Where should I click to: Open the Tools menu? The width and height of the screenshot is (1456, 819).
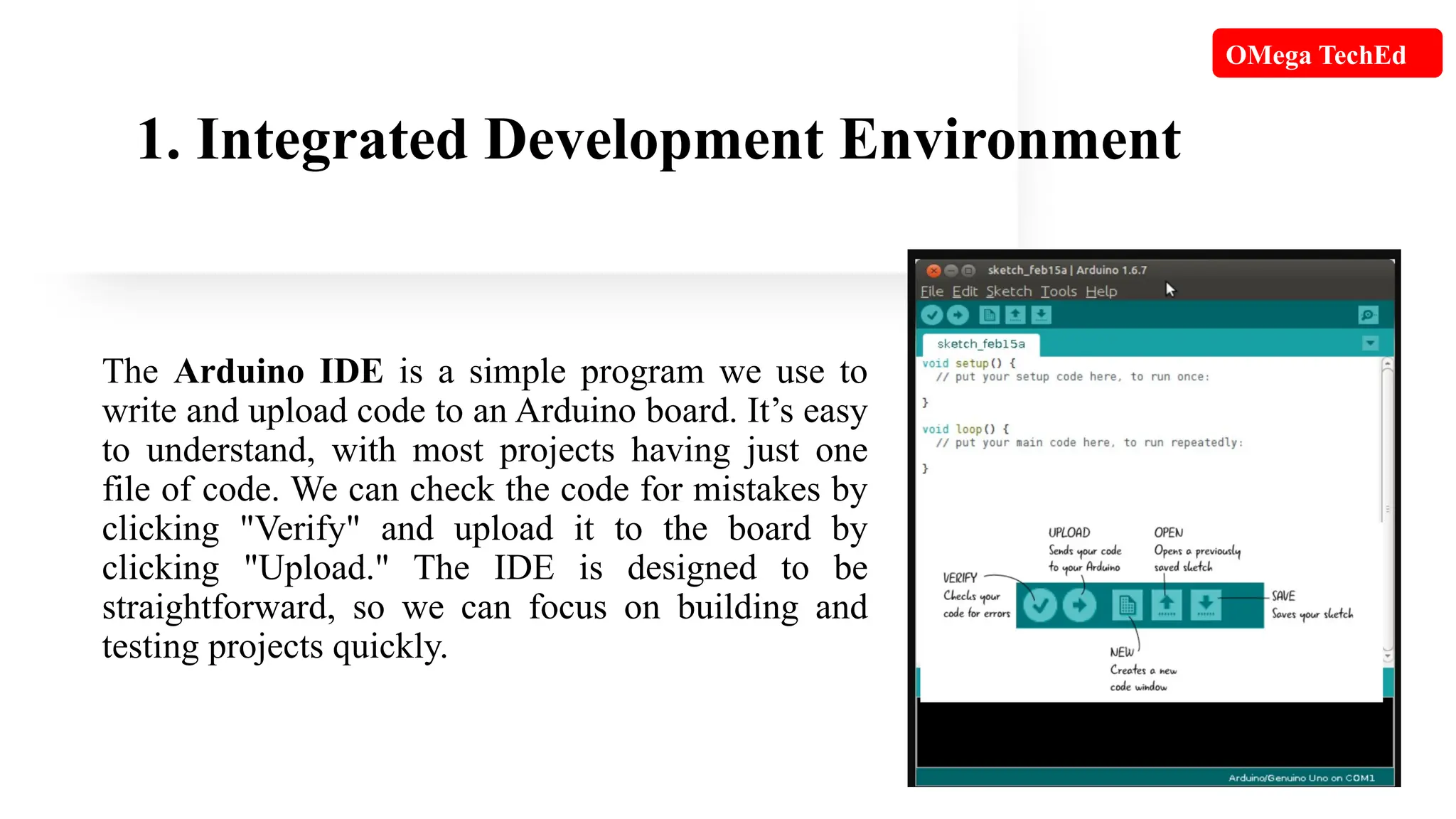[x=1059, y=291]
